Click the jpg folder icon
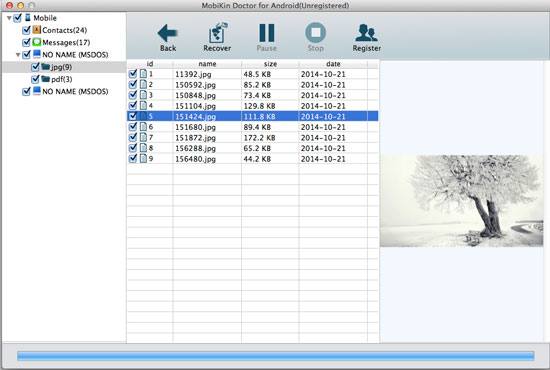This screenshot has width=550, height=370. 46,67
